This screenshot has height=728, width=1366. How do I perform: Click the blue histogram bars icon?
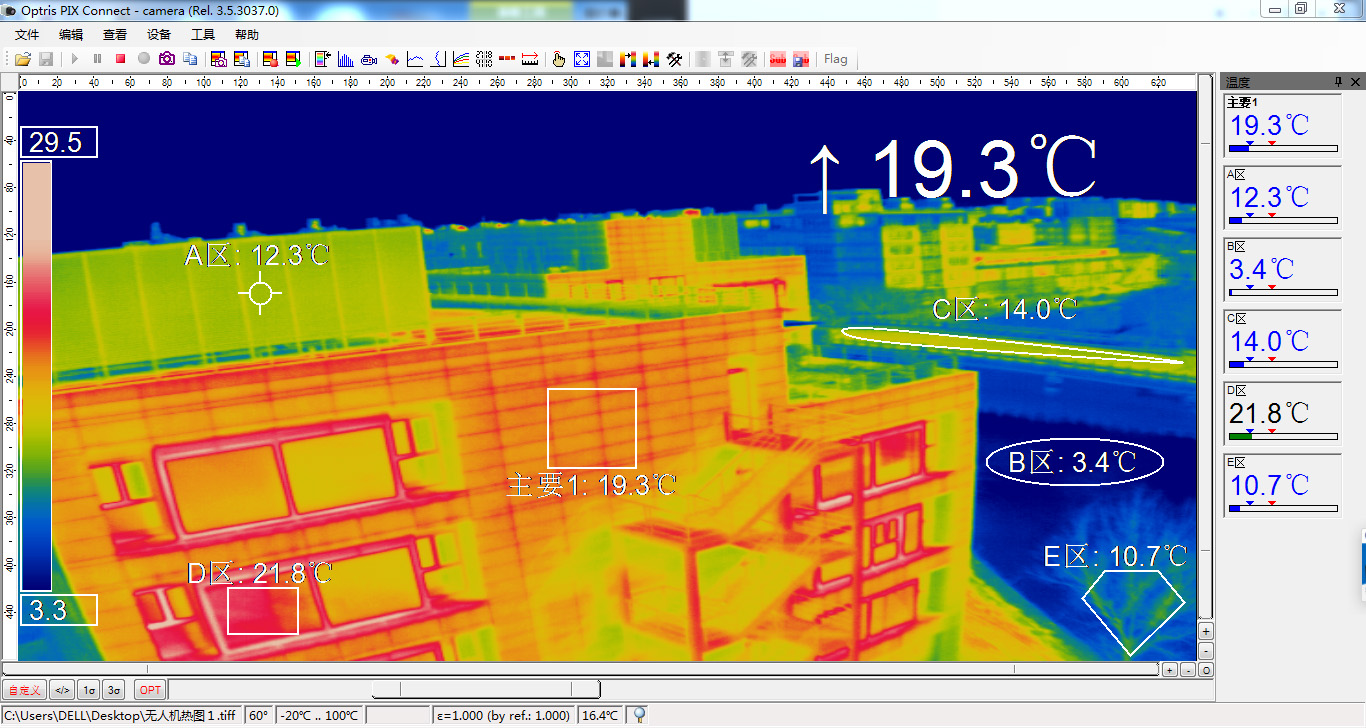tap(346, 59)
